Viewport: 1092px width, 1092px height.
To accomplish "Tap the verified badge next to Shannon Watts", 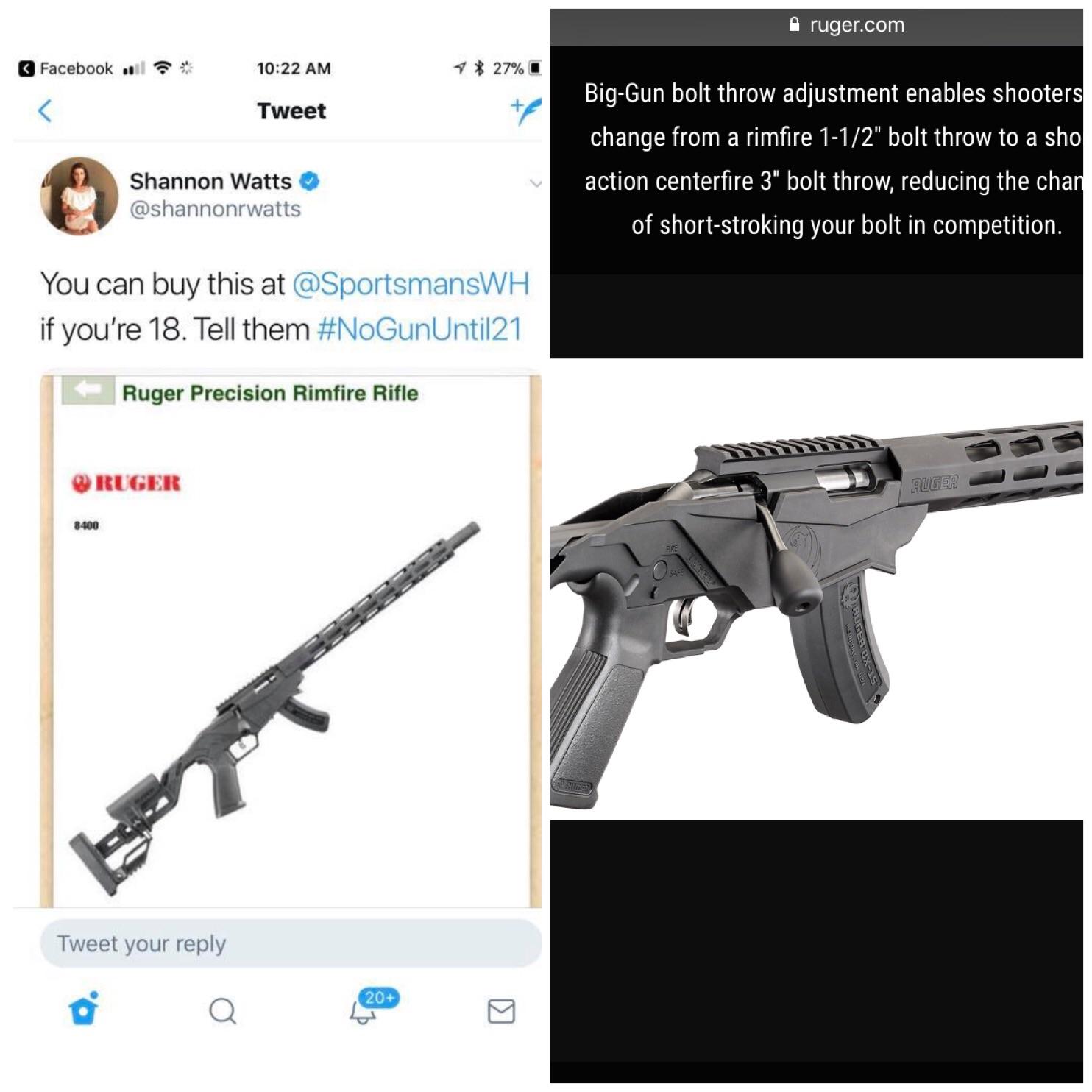I will coord(311,181).
